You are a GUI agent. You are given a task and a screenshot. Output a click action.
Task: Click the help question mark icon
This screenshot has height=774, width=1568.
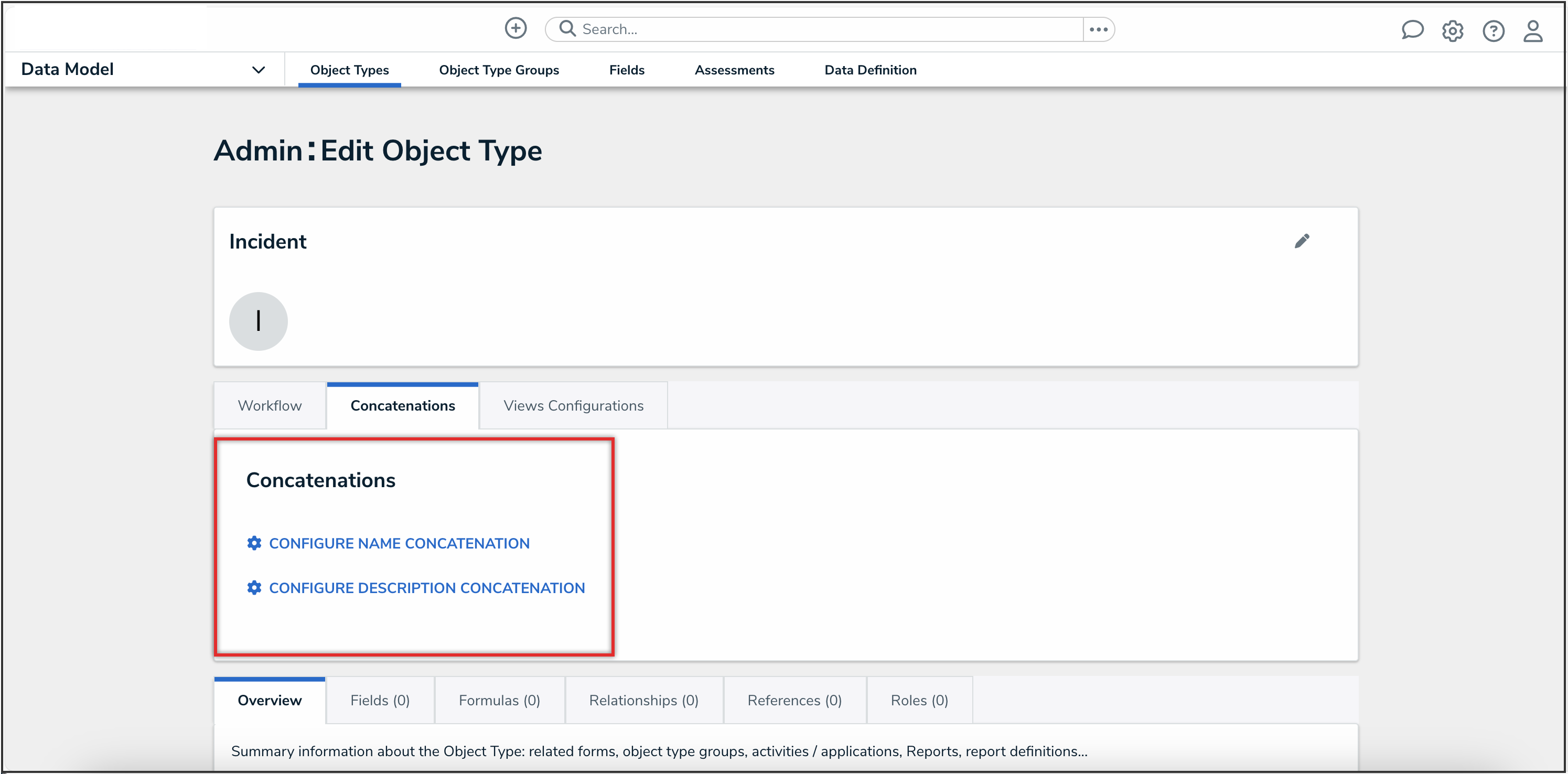tap(1492, 30)
